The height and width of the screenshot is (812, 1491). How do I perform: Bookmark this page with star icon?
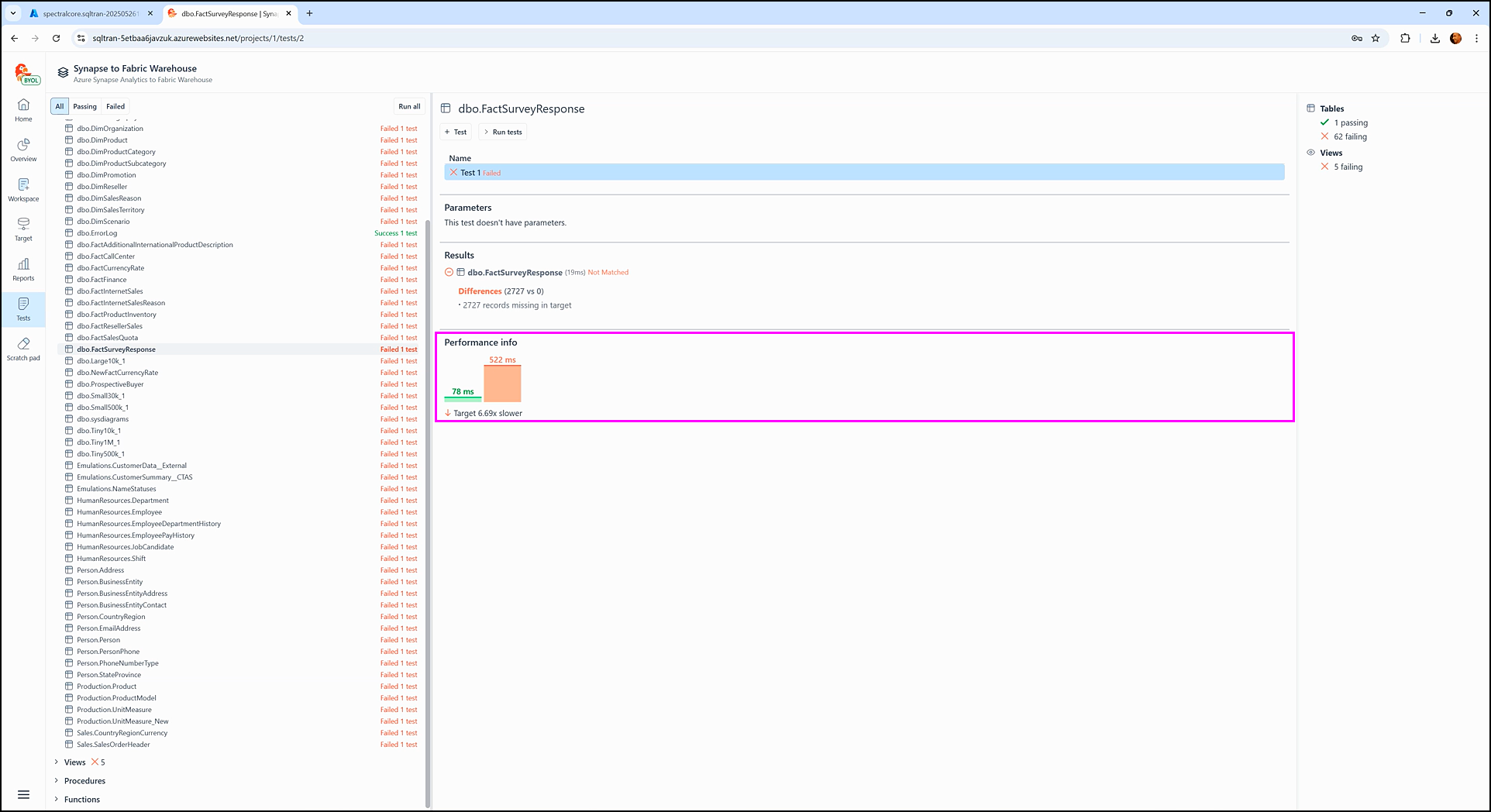pyautogui.click(x=1376, y=38)
